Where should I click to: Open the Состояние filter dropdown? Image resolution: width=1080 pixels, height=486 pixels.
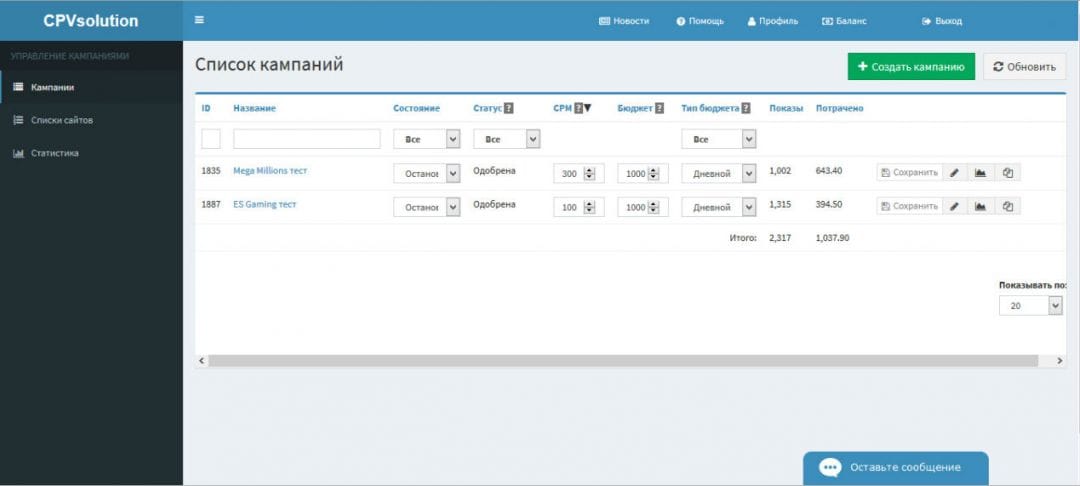[426, 139]
